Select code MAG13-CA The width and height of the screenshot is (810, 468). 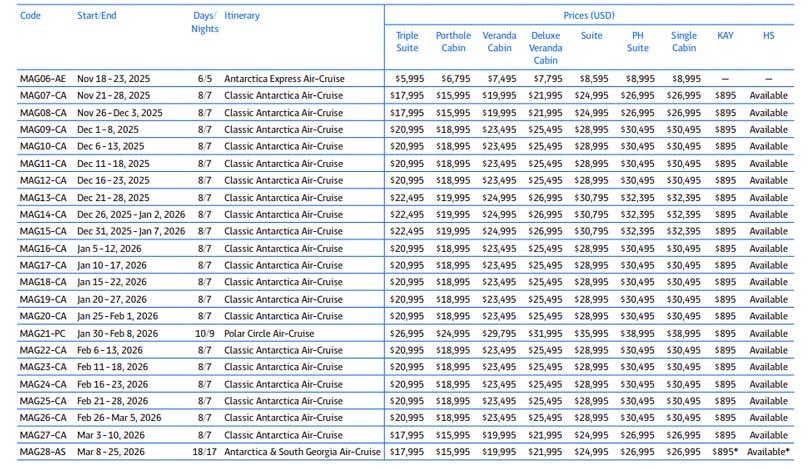[x=43, y=198]
